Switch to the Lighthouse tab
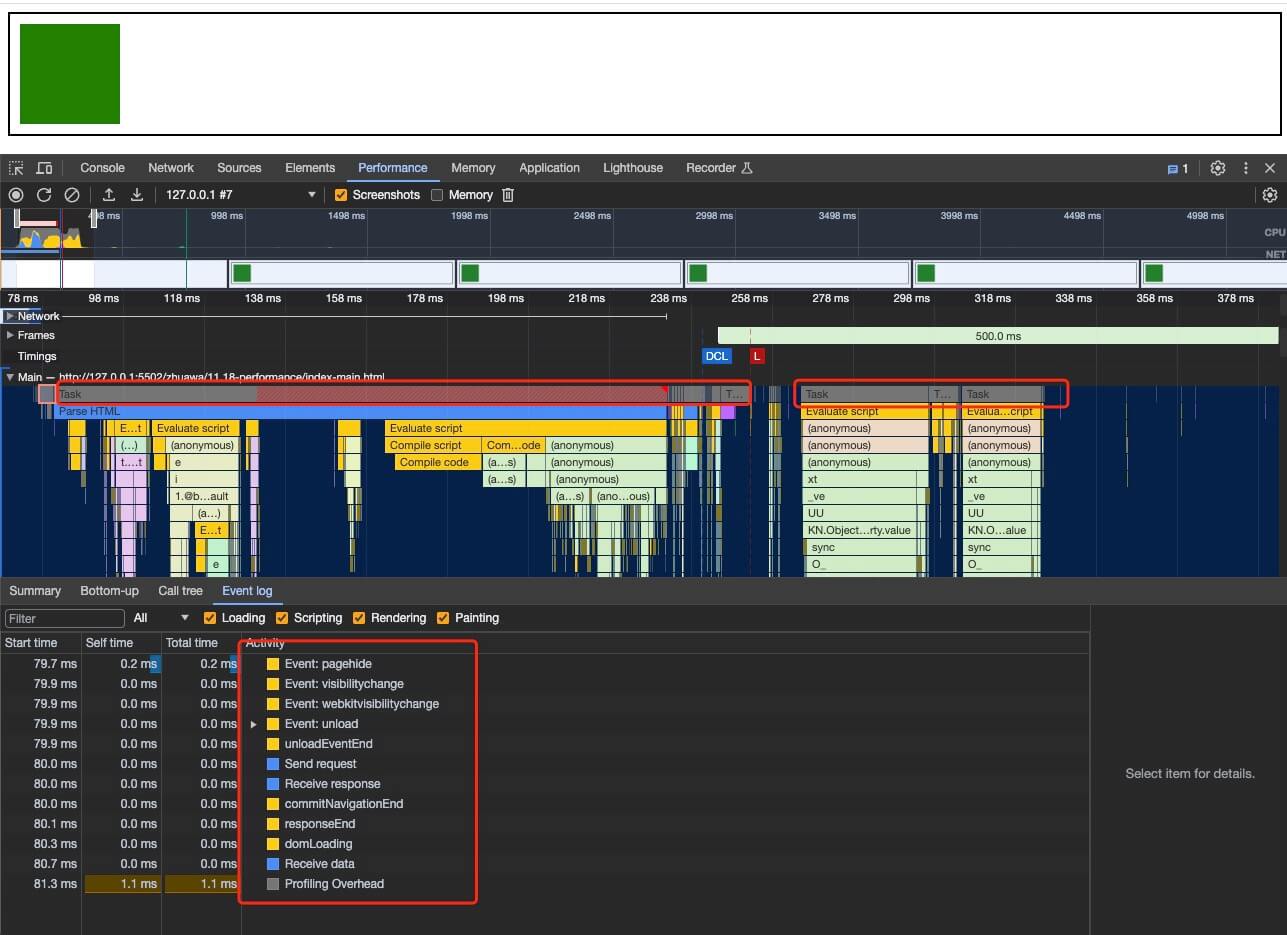 click(x=632, y=168)
